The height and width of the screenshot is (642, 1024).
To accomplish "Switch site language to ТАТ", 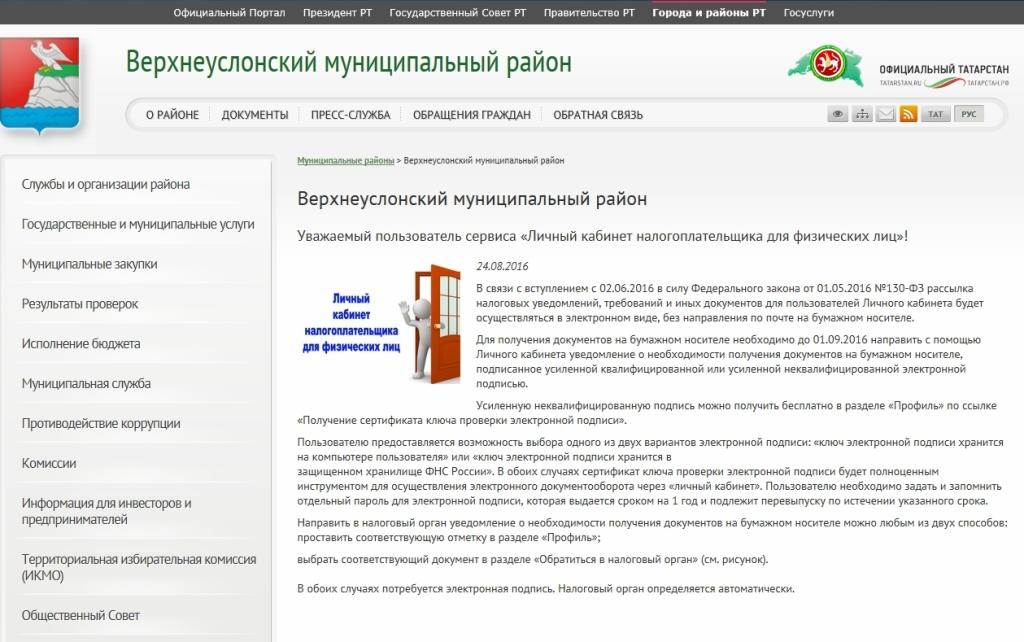I will point(936,114).
